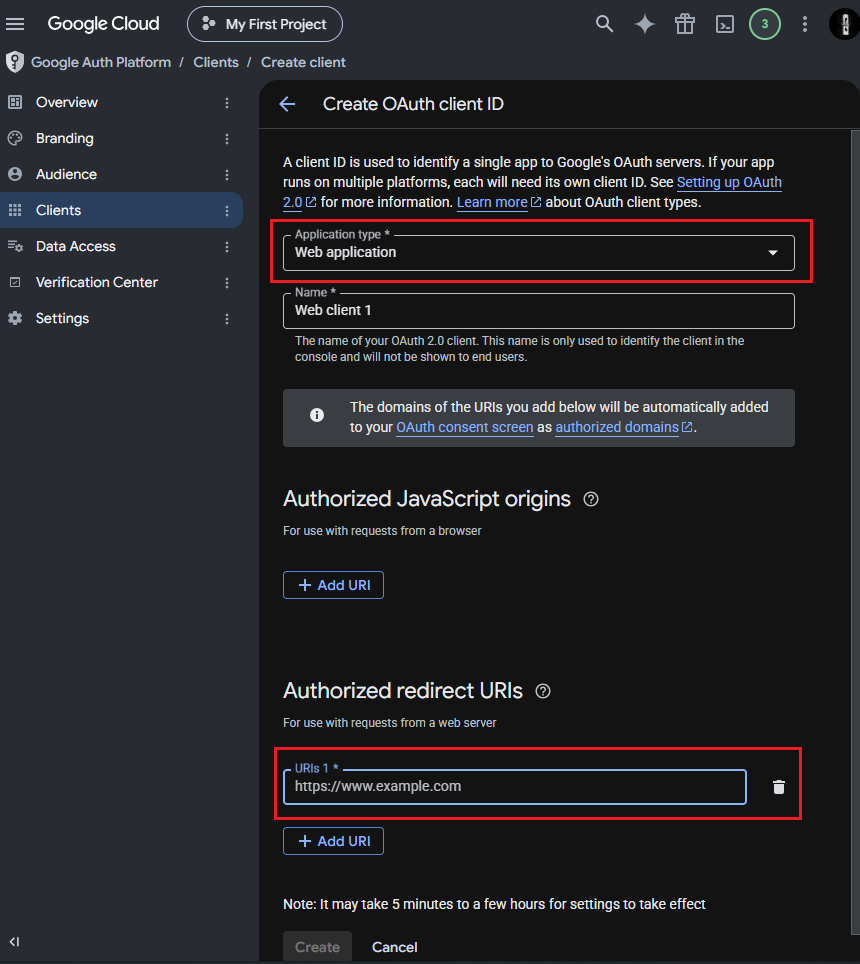The height and width of the screenshot is (964, 860).
Task: Click the Verification Center icon
Action: [15, 282]
